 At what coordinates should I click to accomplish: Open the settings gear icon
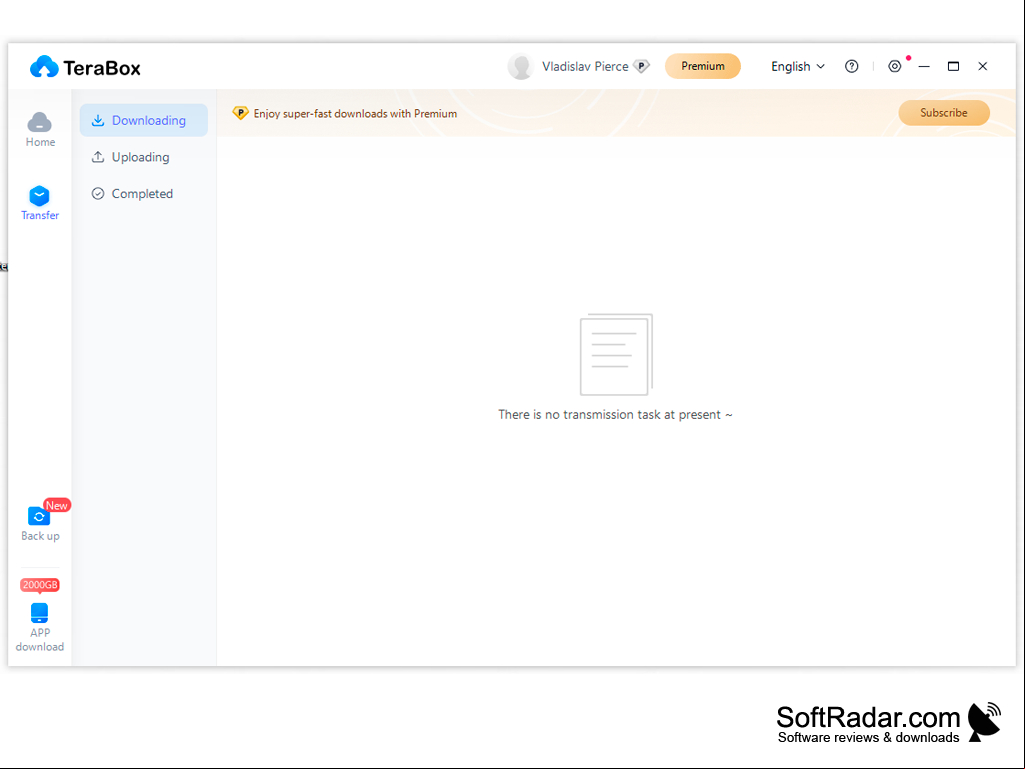894,66
